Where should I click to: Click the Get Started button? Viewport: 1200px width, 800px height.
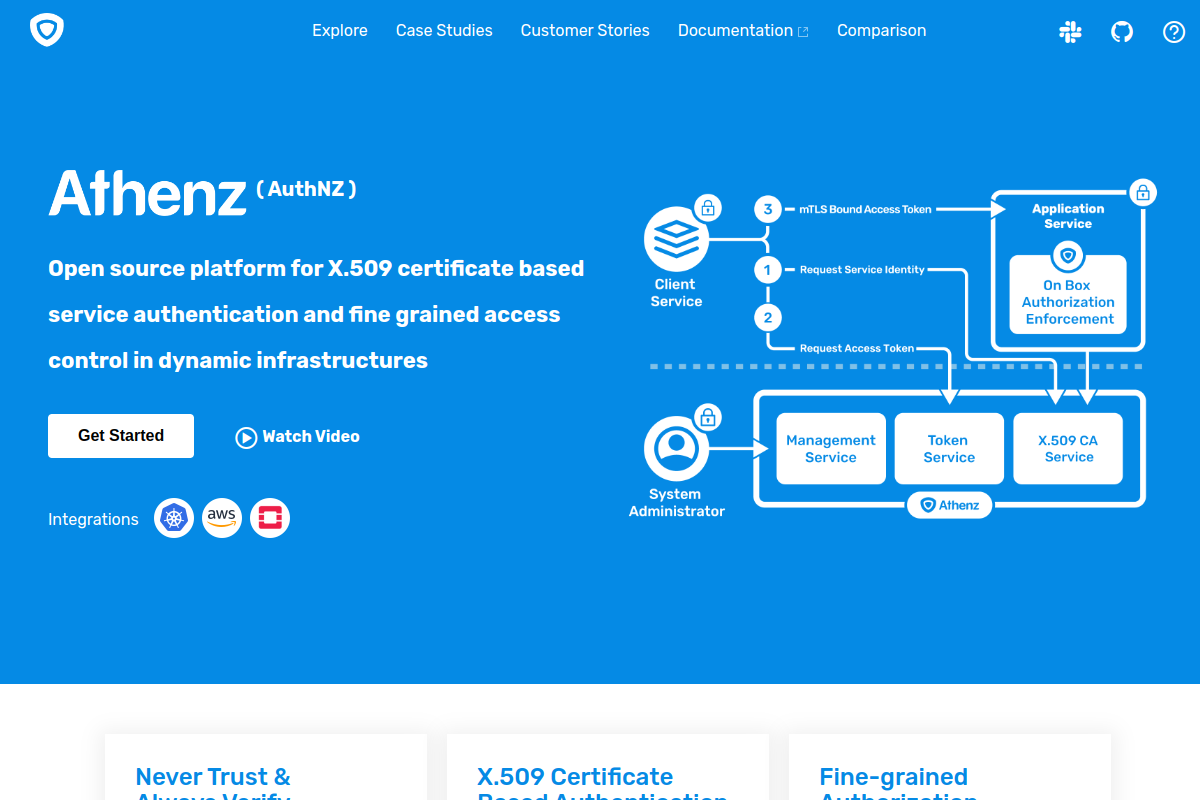click(121, 436)
